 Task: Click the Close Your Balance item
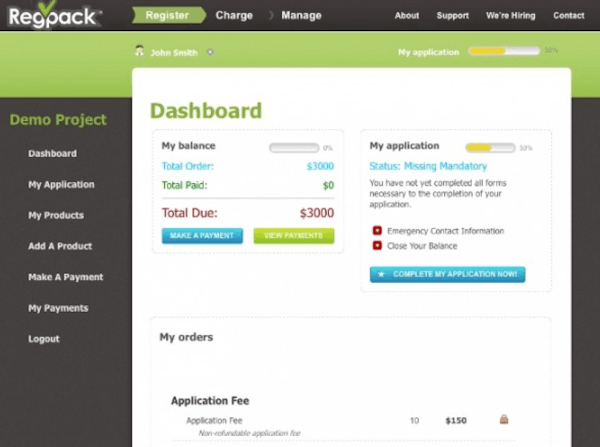click(422, 246)
